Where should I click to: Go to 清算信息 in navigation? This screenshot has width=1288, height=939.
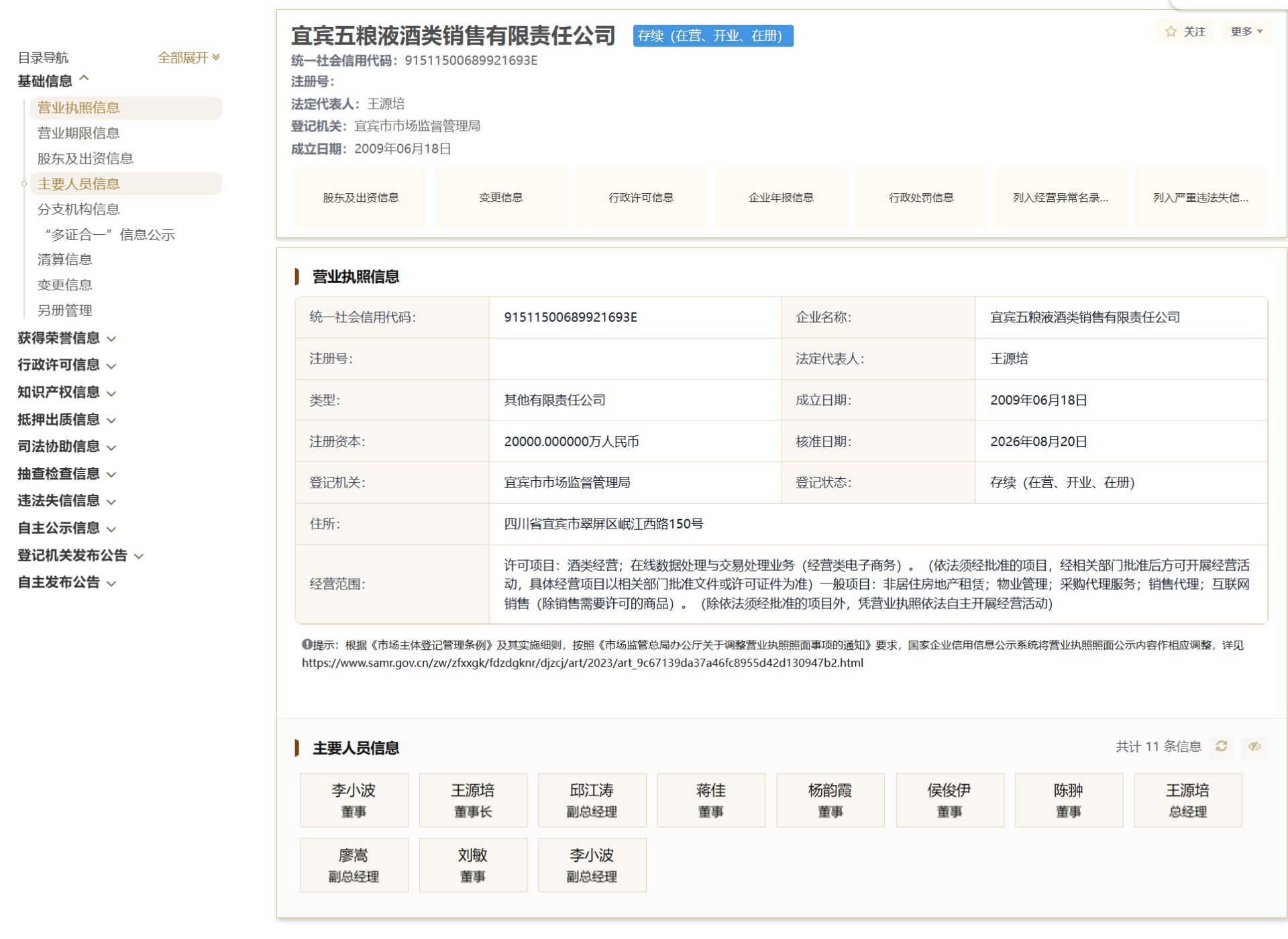(x=65, y=260)
